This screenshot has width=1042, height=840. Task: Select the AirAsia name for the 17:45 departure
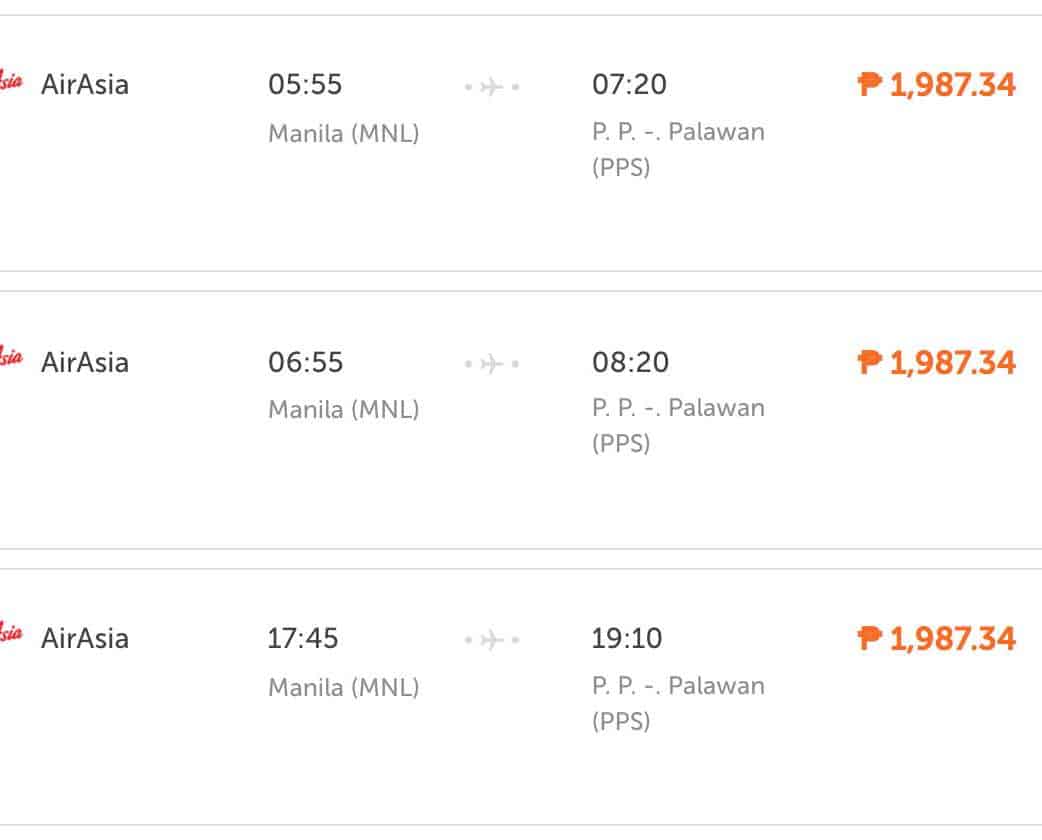(85, 638)
